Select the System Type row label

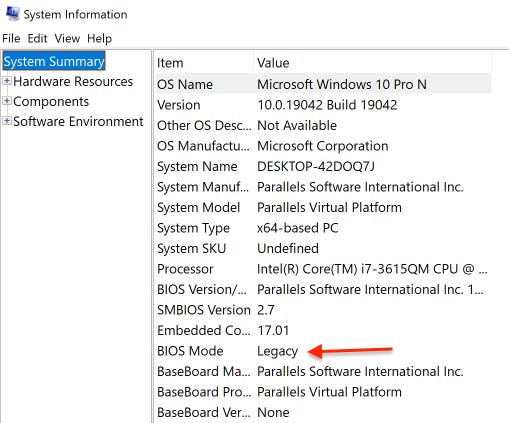(x=194, y=228)
